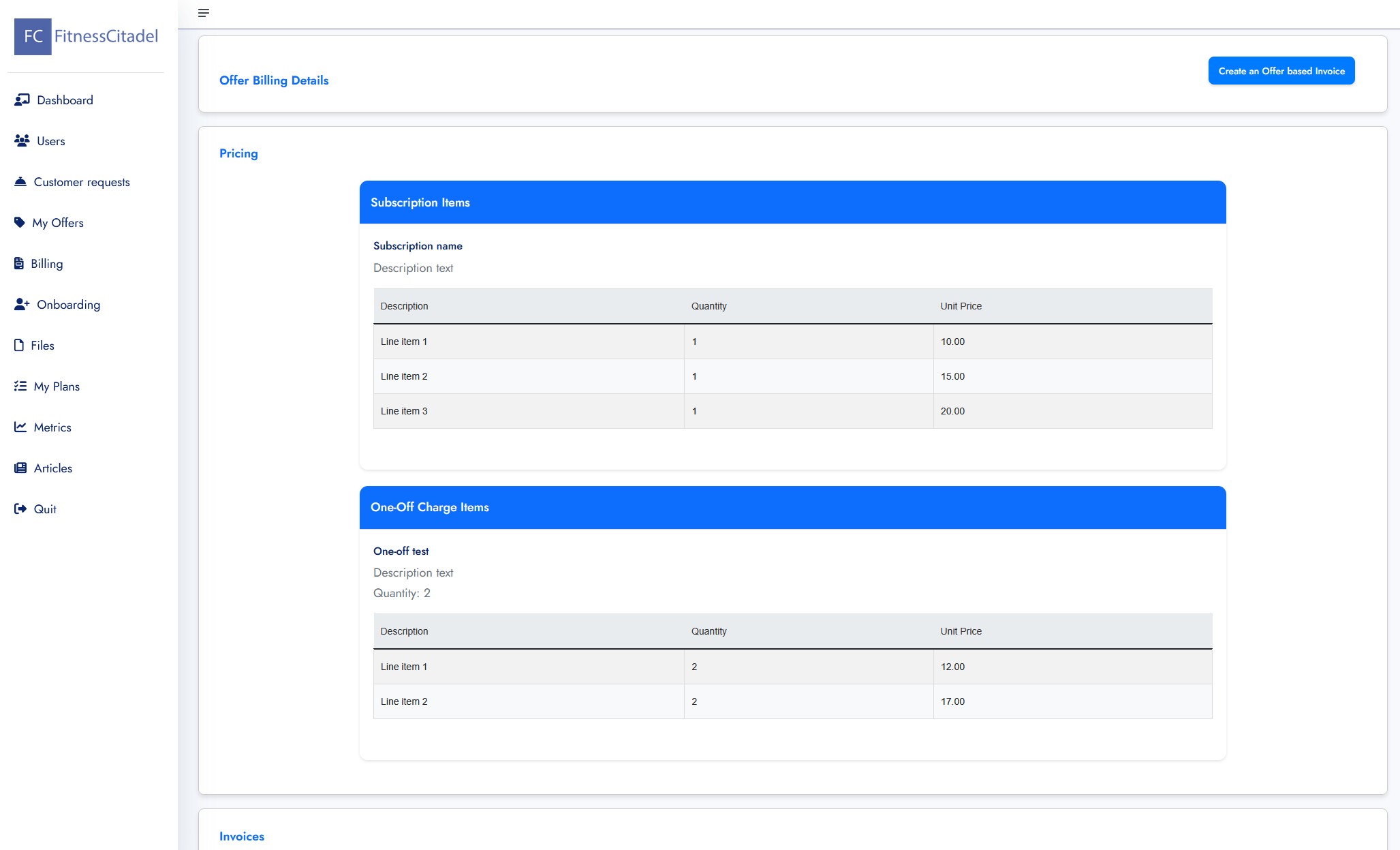This screenshot has height=850, width=1400.
Task: Click the Billing invoice icon
Action: 19,263
